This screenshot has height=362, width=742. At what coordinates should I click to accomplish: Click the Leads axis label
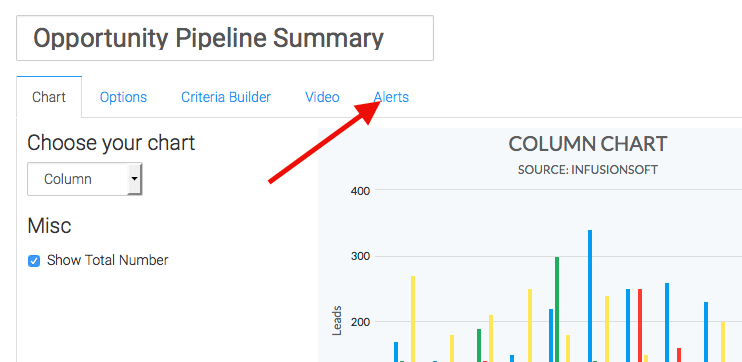[336, 321]
